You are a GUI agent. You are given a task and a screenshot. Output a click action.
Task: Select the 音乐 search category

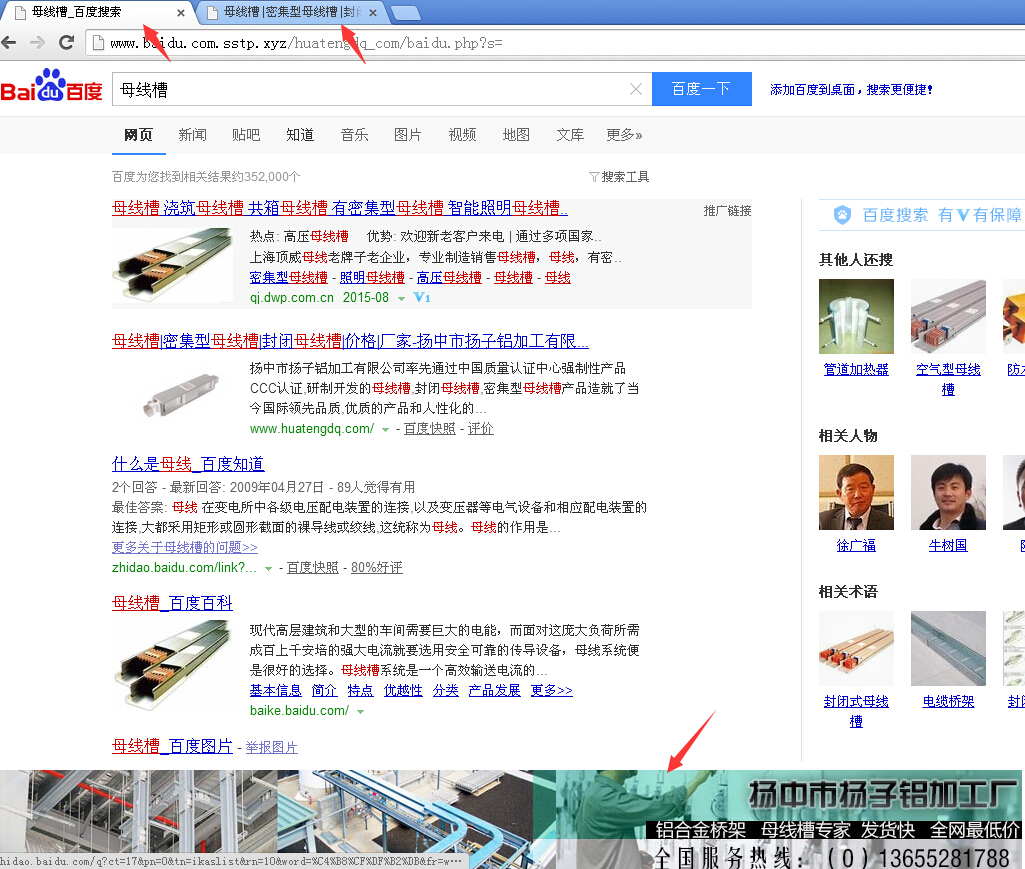(354, 135)
